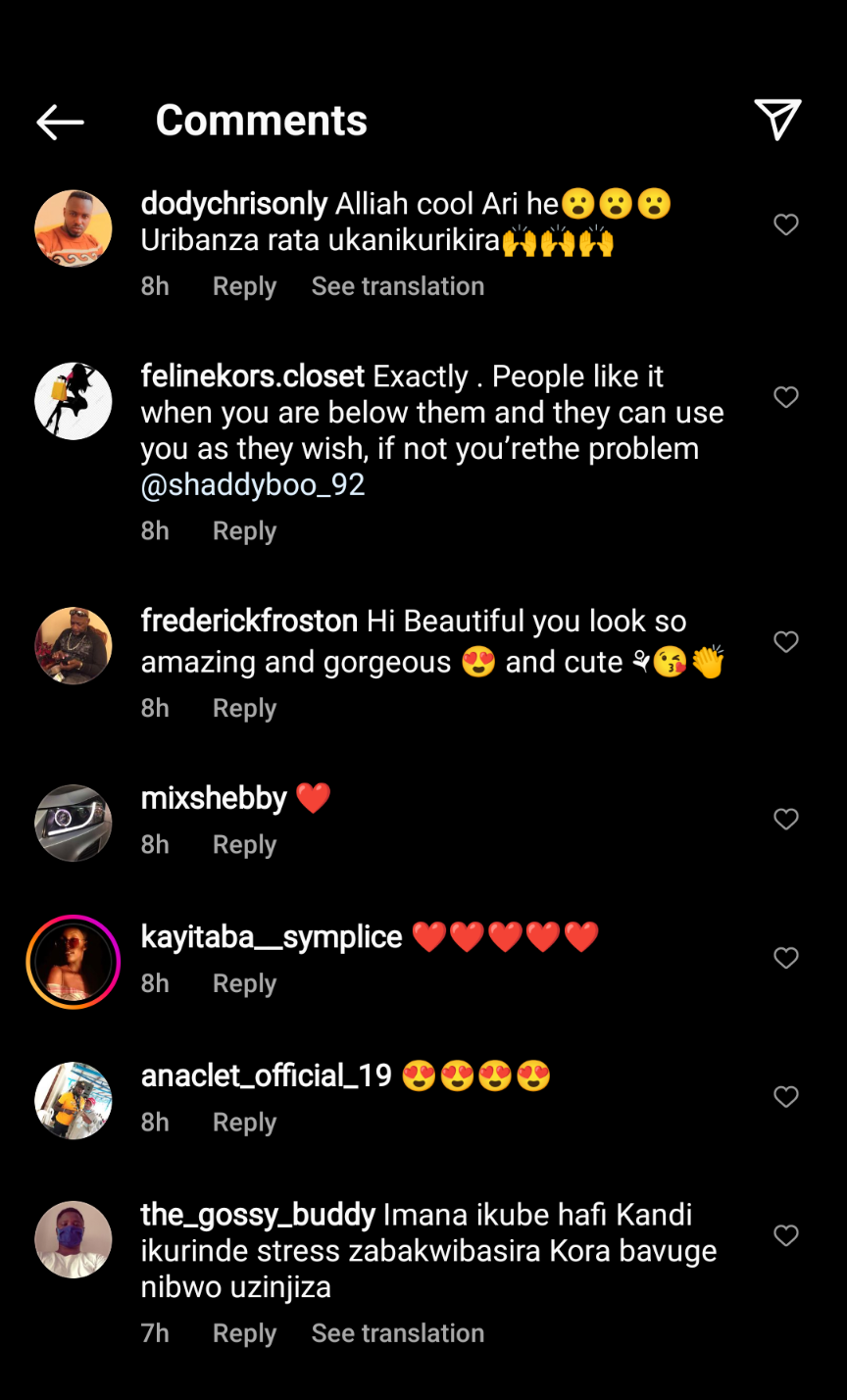Tap the heart next to mixshebby's comment
847x1400 pixels.
[786, 820]
